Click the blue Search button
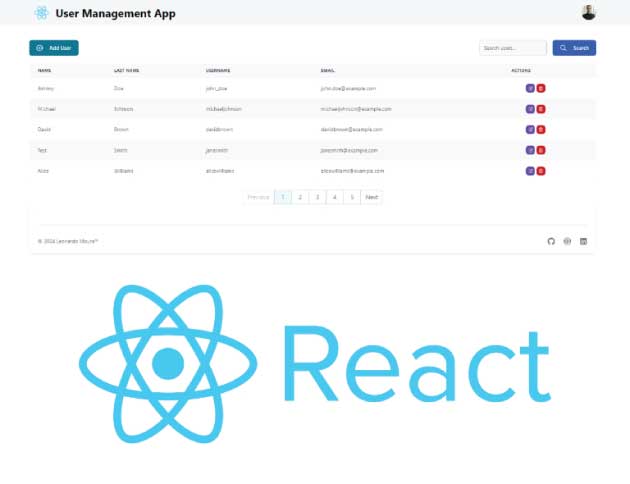The height and width of the screenshot is (484, 630). 574,48
